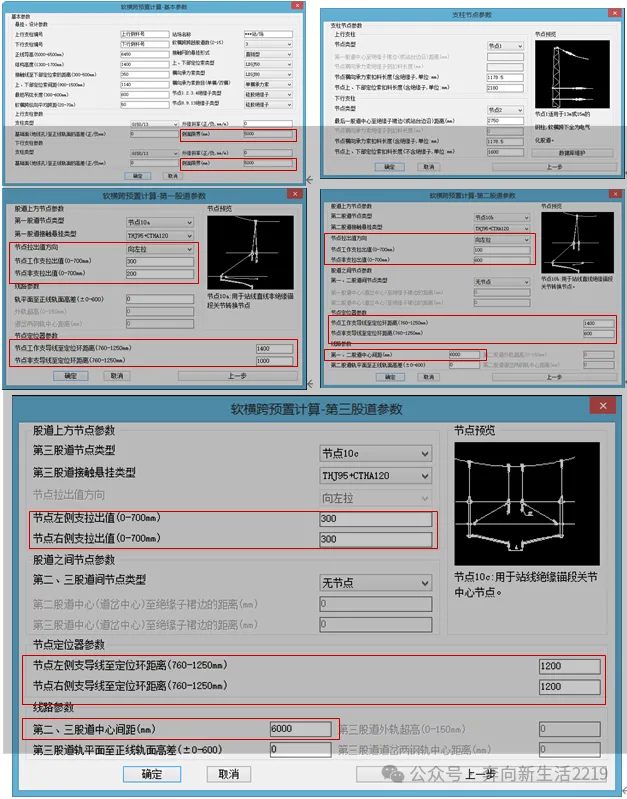Edit 节点左侧支导线至定位环距离 field
The height and width of the screenshot is (799, 627).
click(x=569, y=666)
